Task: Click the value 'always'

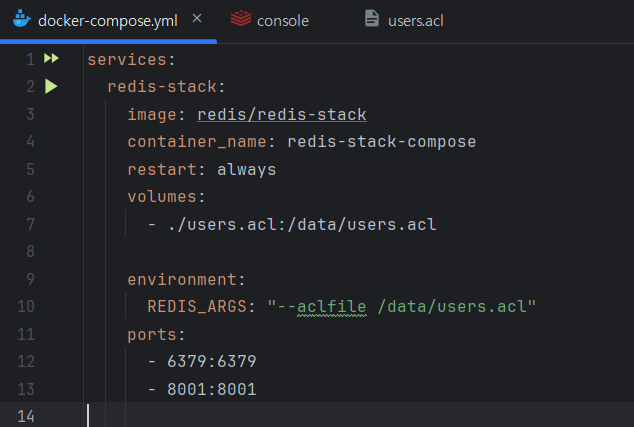Action: point(247,169)
